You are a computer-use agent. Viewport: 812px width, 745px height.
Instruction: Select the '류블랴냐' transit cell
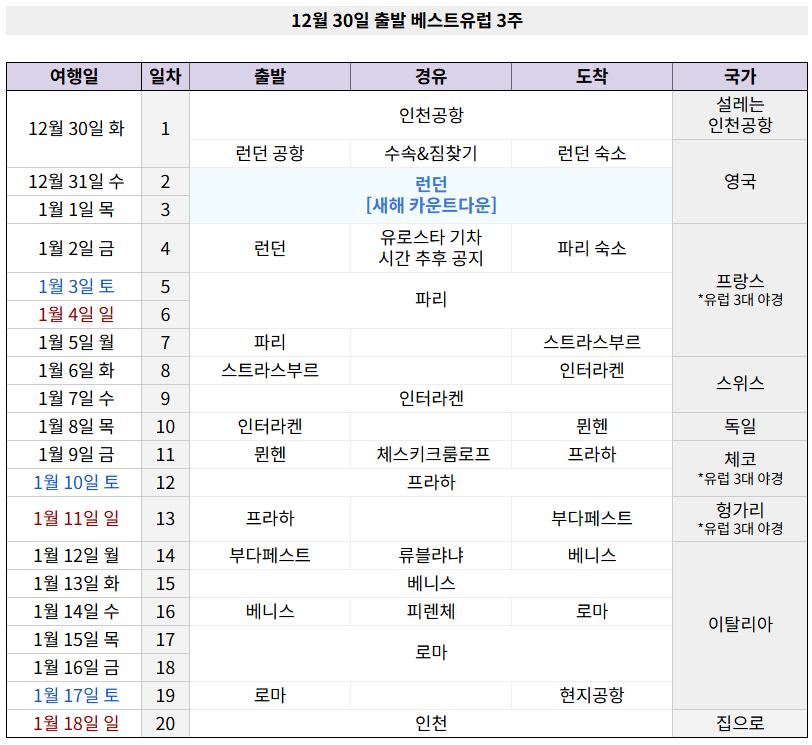(x=431, y=556)
